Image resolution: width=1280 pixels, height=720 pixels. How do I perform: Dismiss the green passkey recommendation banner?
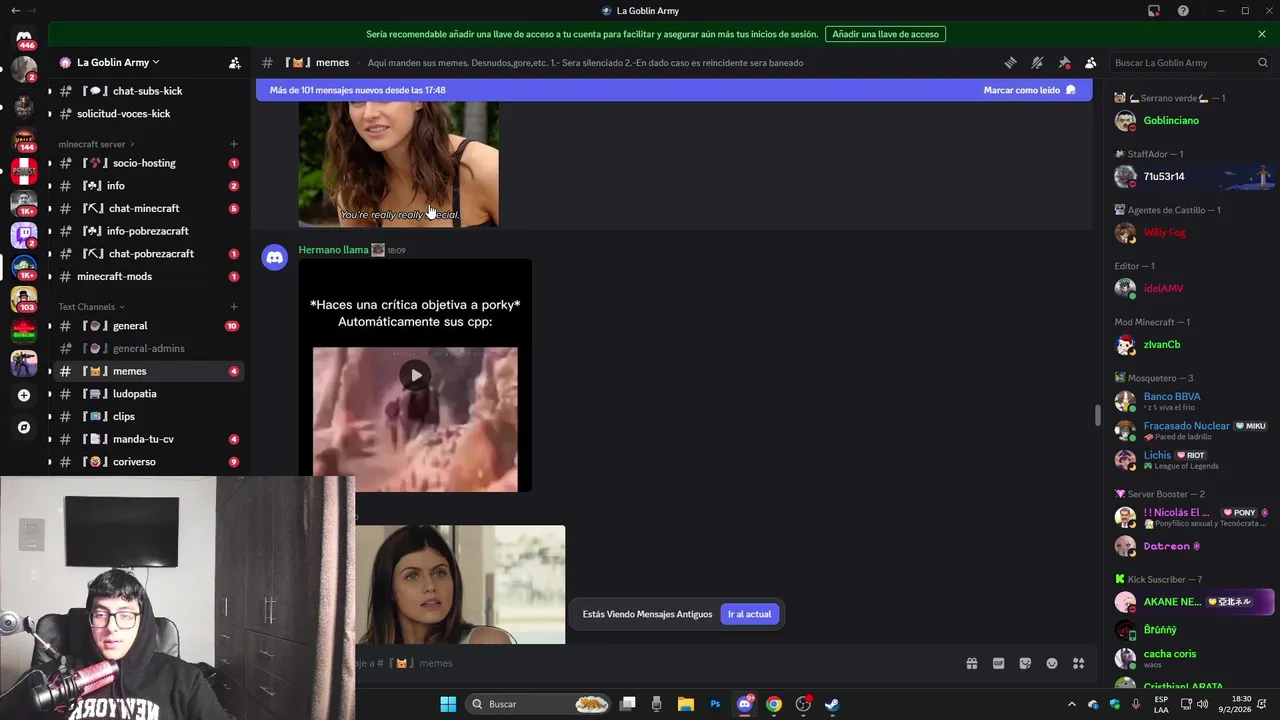pyautogui.click(x=1262, y=34)
